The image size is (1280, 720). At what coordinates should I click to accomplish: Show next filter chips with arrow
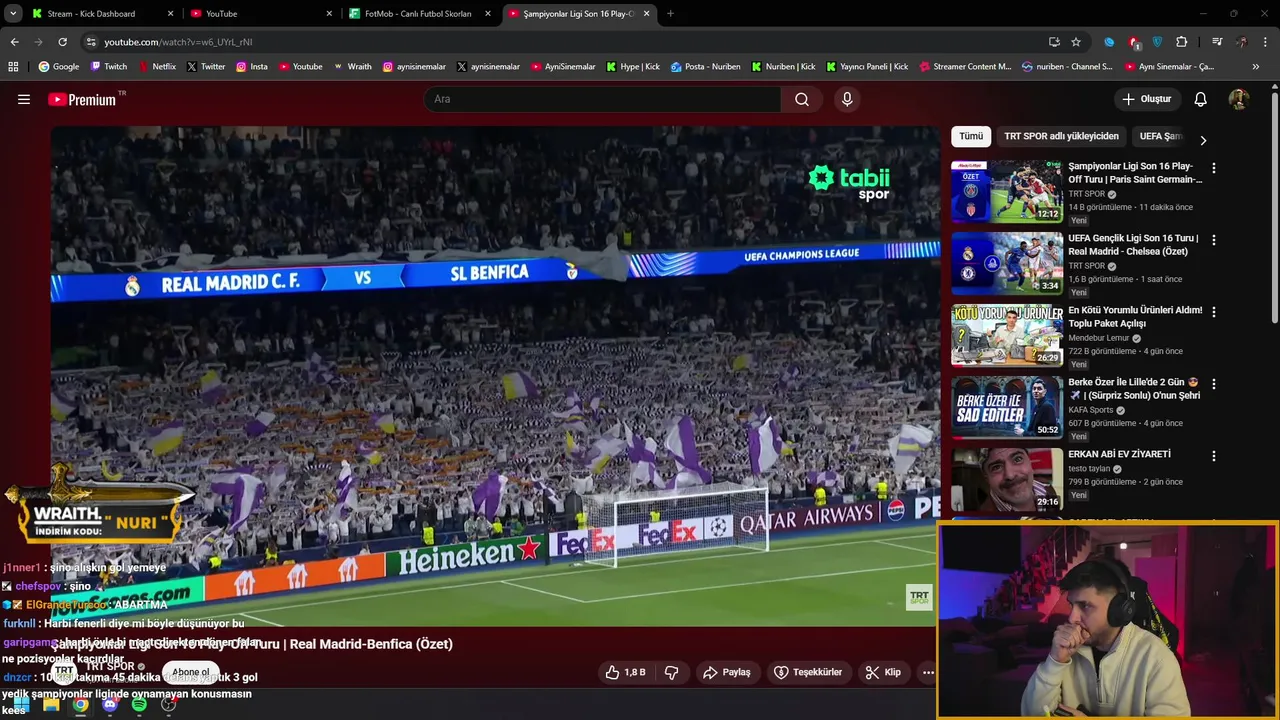1203,140
